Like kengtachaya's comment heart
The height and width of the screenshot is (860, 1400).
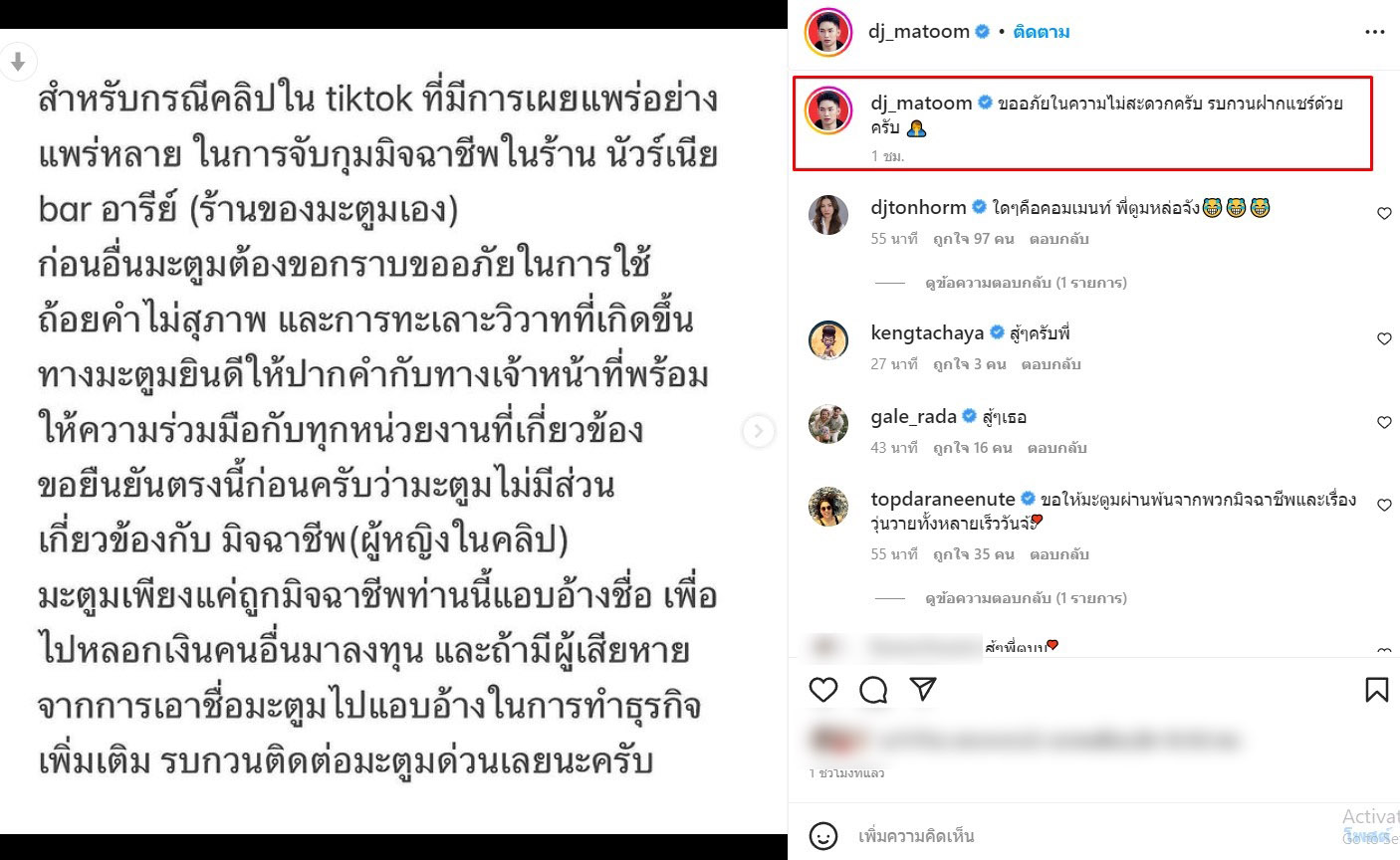tap(1384, 339)
